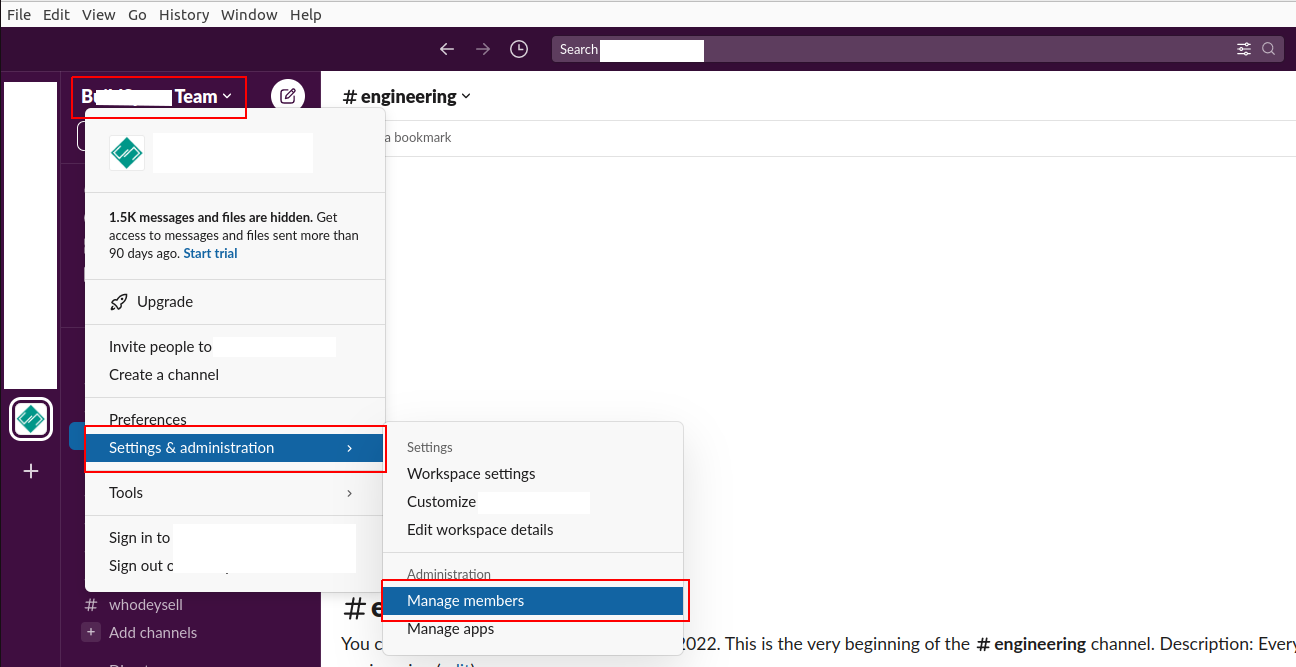Open the File menu
The image size is (1296, 667).
click(x=19, y=15)
